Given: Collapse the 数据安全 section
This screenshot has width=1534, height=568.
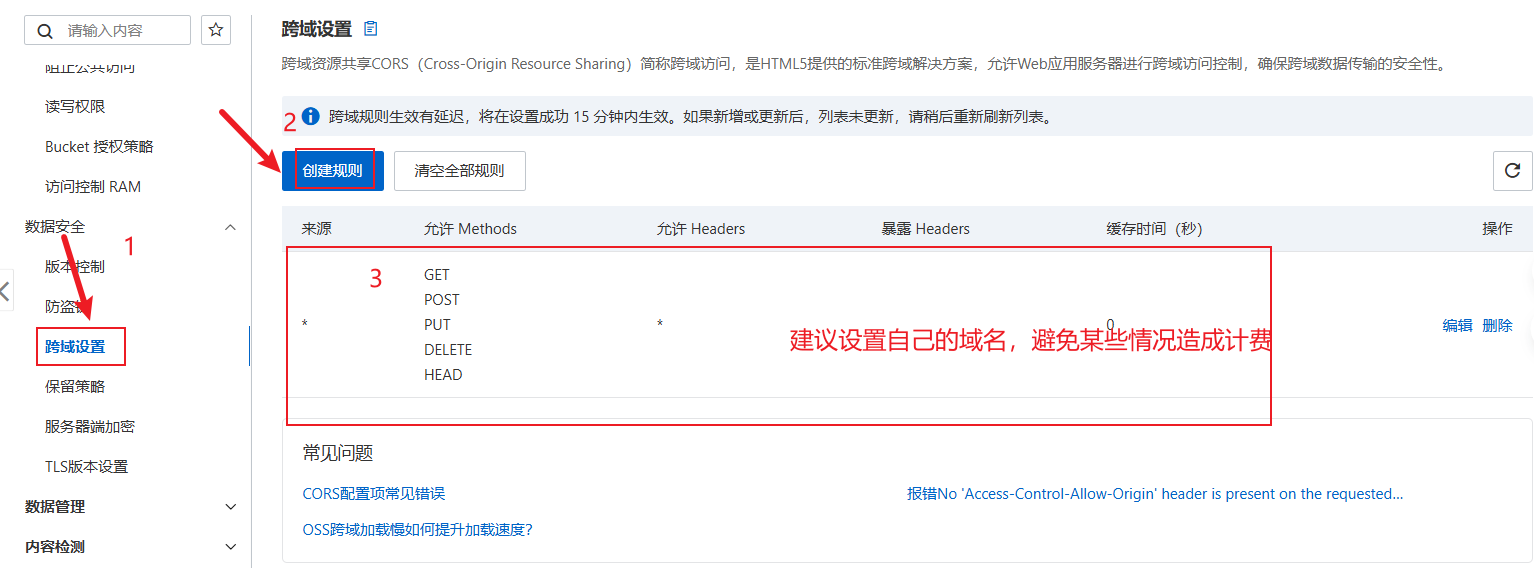Looking at the screenshot, I should pos(230,227).
